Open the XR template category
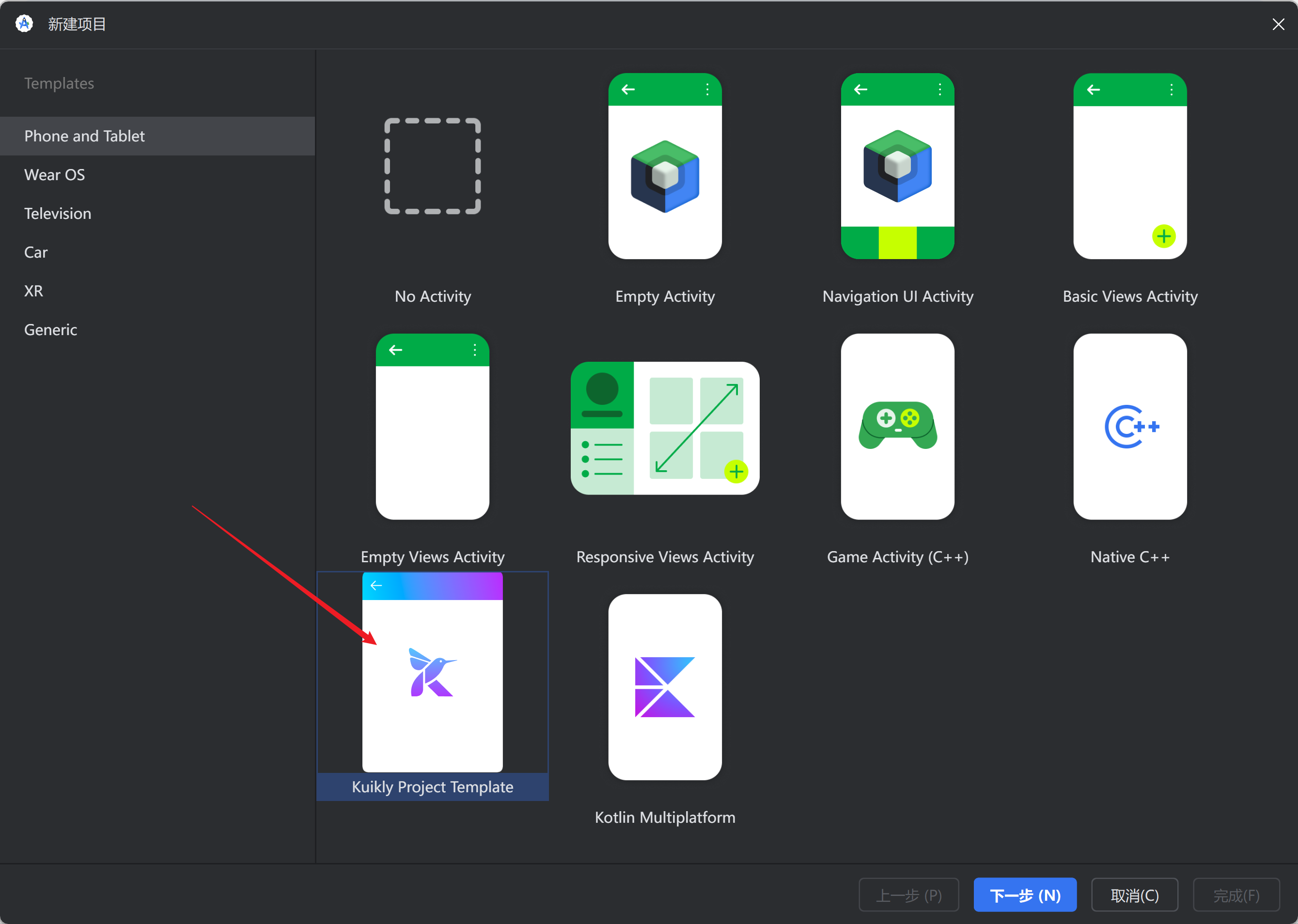This screenshot has width=1298, height=924. [x=33, y=291]
